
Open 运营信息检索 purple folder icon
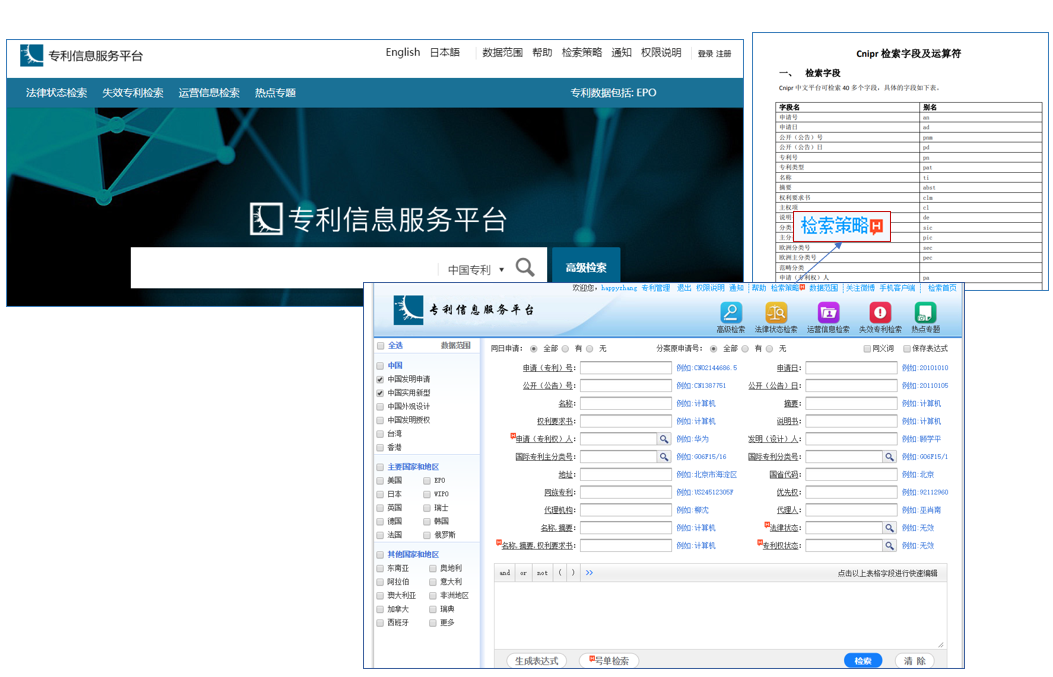[x=828, y=313]
